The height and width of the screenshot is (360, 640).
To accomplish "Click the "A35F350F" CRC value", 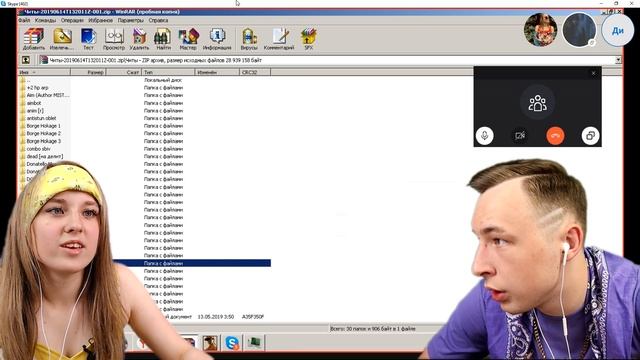I will coord(253,317).
